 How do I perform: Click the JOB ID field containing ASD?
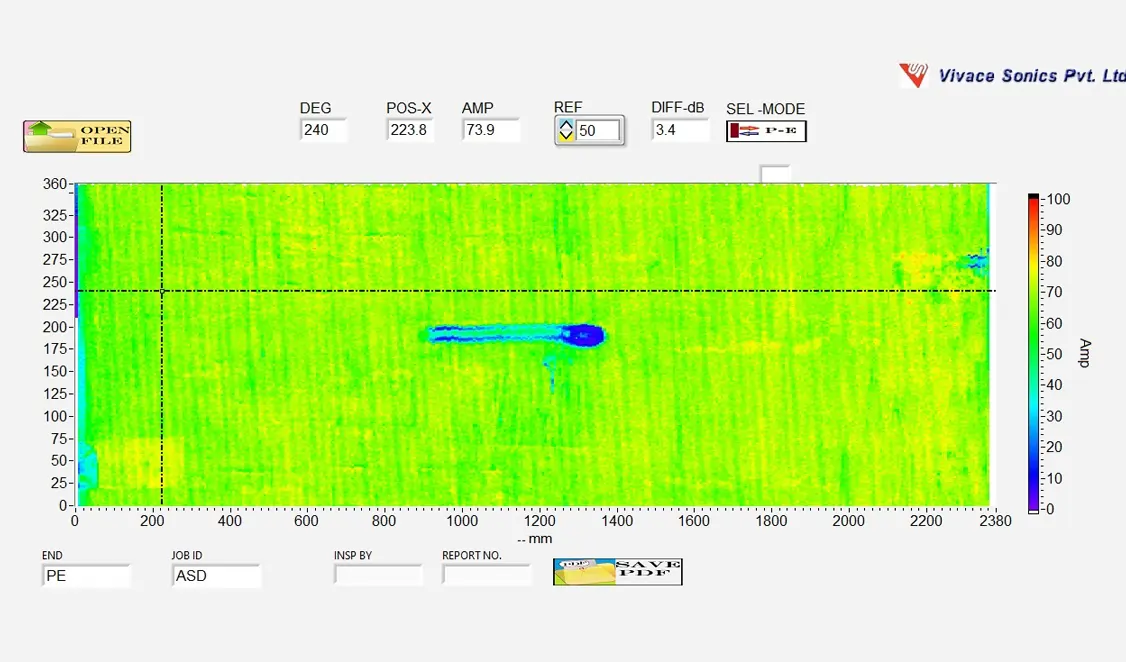coord(216,576)
